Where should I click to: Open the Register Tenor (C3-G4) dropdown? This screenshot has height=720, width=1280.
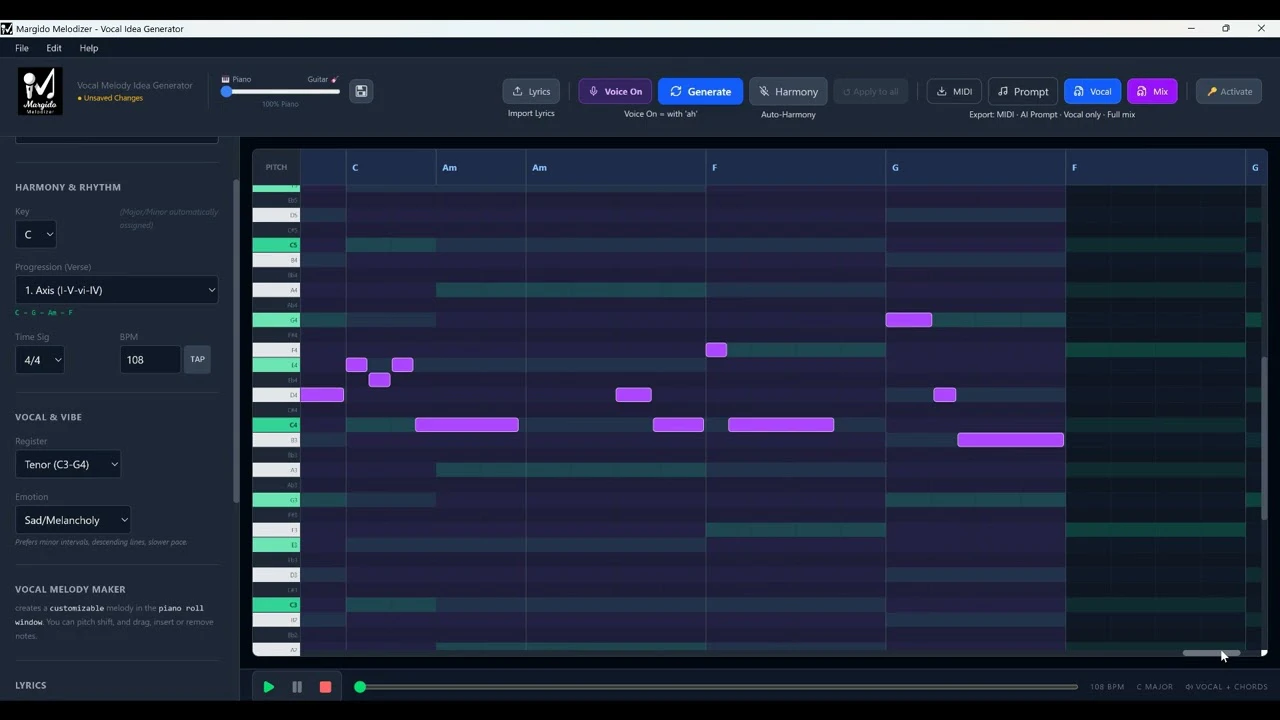pos(68,464)
